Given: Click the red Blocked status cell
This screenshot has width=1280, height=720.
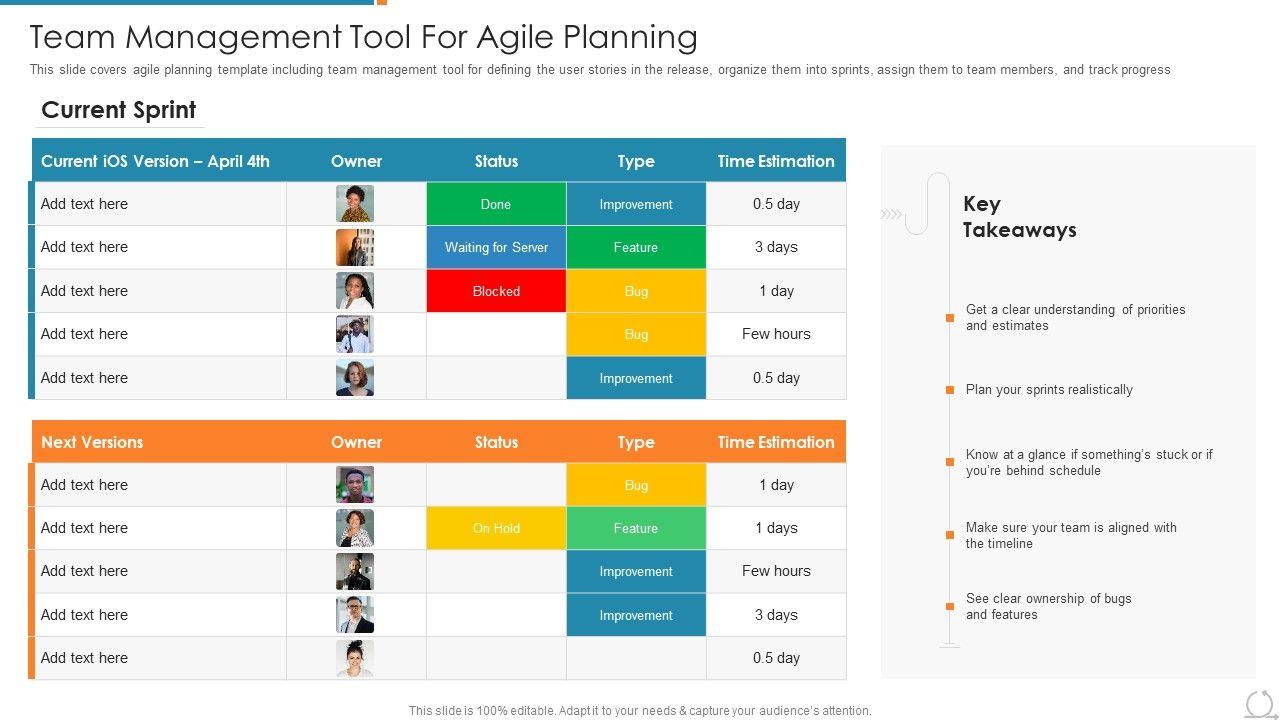Looking at the screenshot, I should (x=496, y=291).
